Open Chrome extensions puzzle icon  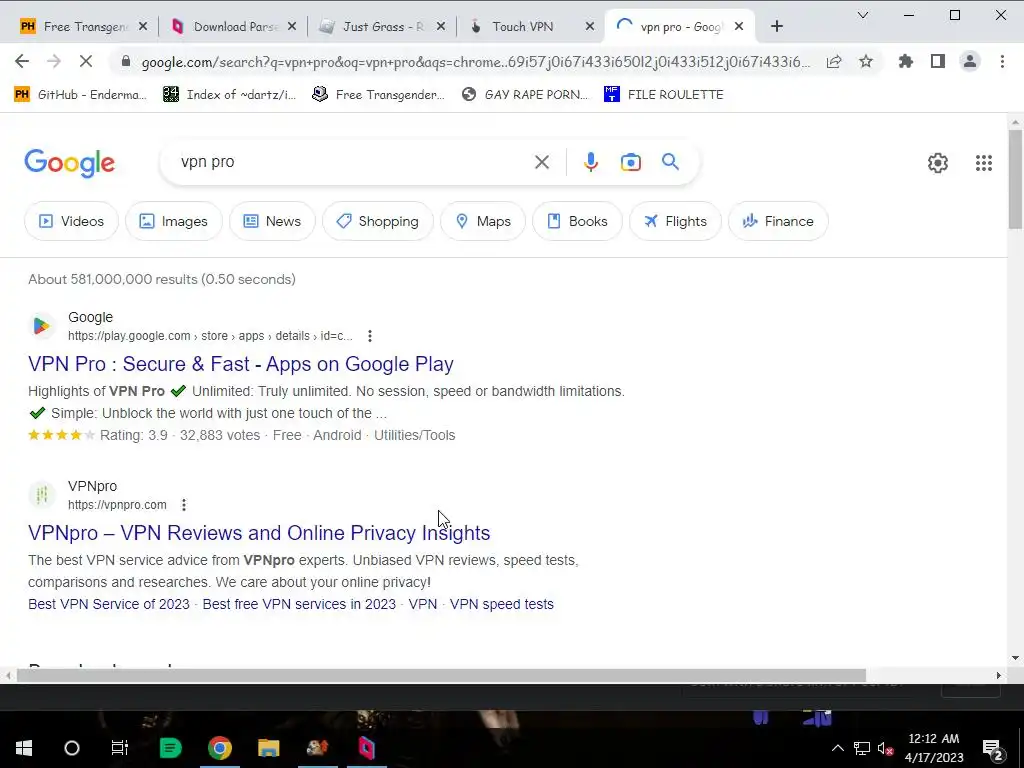click(906, 61)
